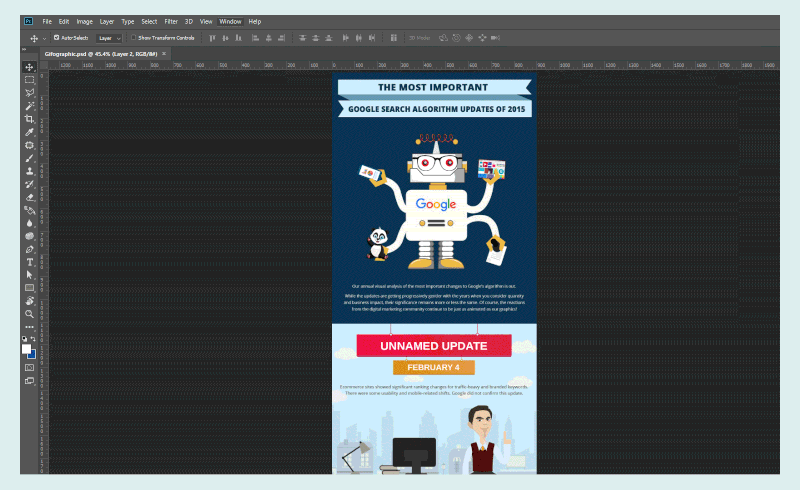Viewport: 800px width, 490px height.
Task: Activate the Zoom tool
Action: 29,314
